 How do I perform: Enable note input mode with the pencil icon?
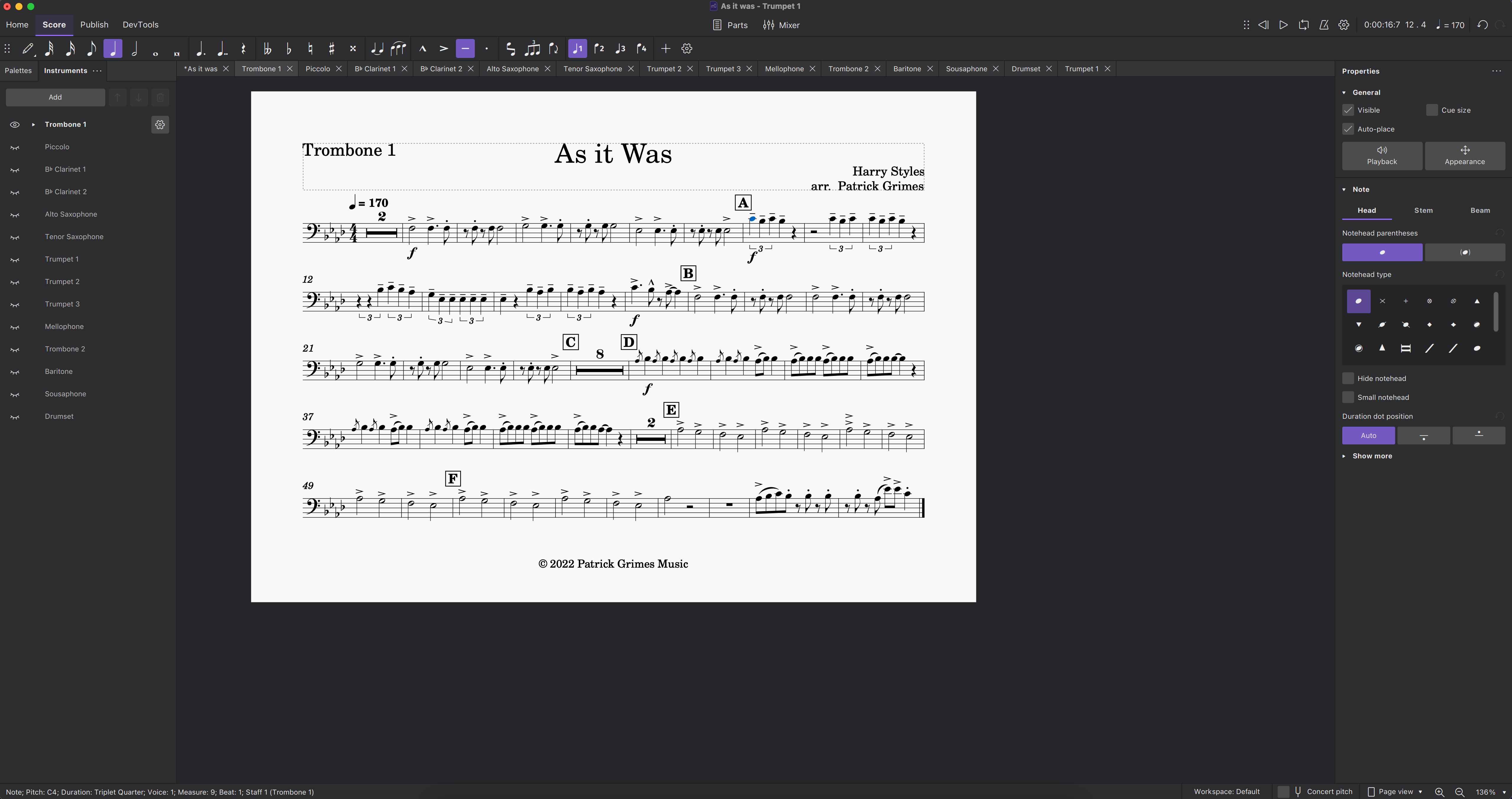(27, 49)
